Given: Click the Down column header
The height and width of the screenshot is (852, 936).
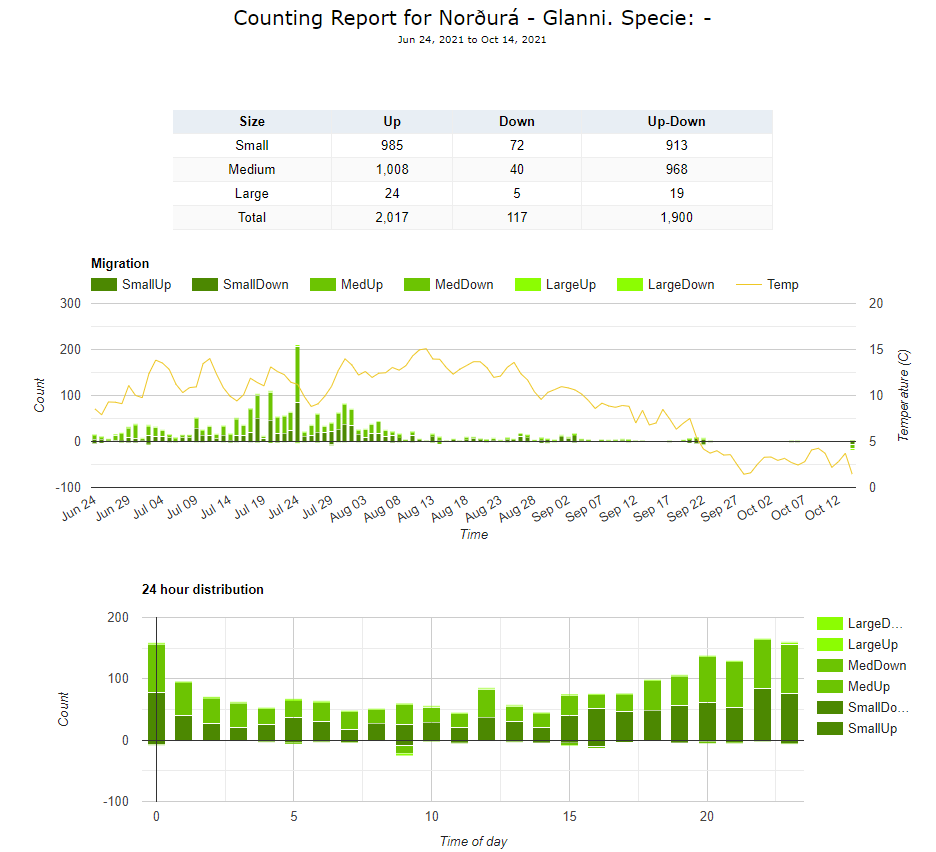Looking at the screenshot, I should [517, 122].
